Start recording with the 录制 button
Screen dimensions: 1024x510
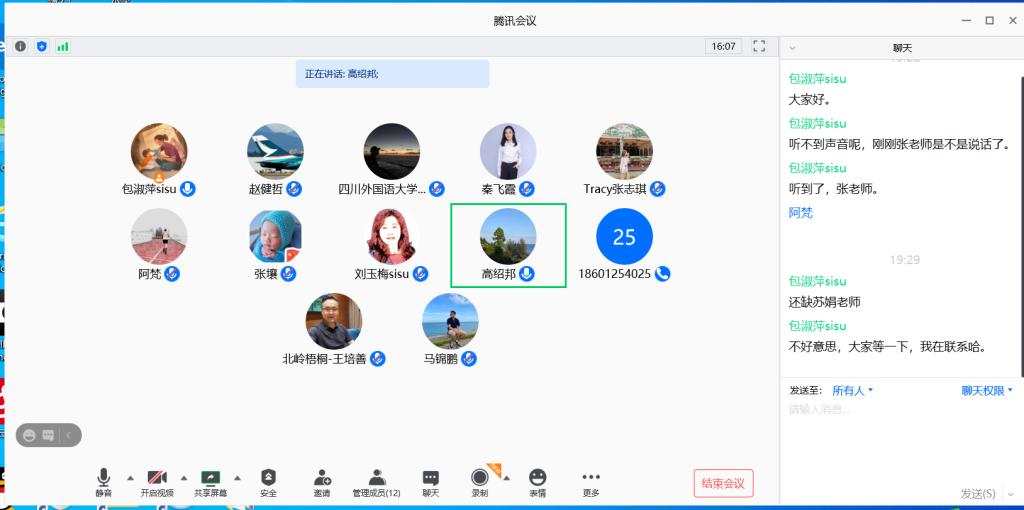coord(480,482)
